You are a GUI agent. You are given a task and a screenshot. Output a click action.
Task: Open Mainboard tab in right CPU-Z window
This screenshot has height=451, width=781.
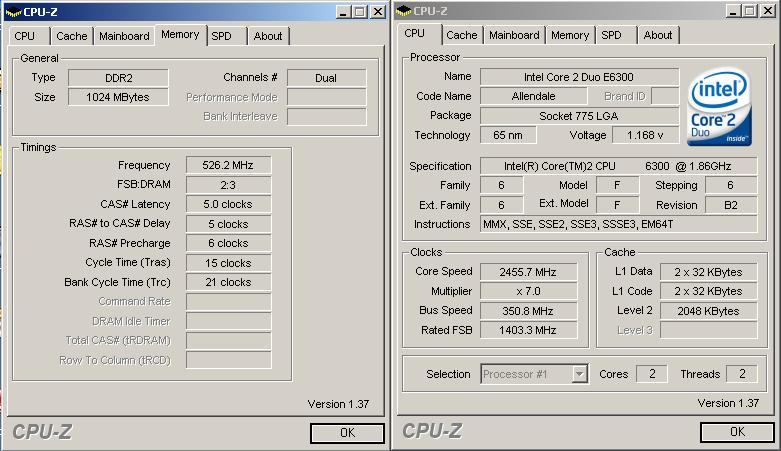[514, 35]
